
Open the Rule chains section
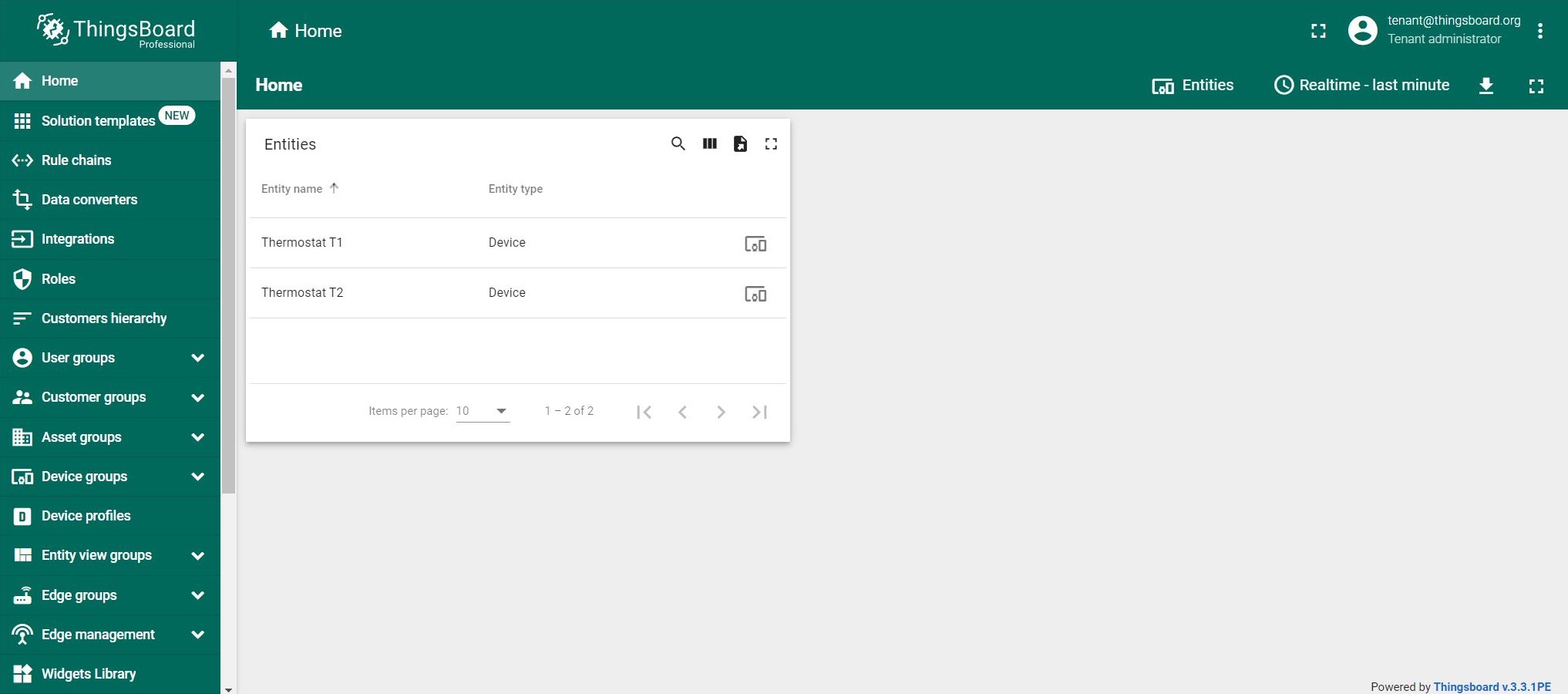click(x=76, y=160)
